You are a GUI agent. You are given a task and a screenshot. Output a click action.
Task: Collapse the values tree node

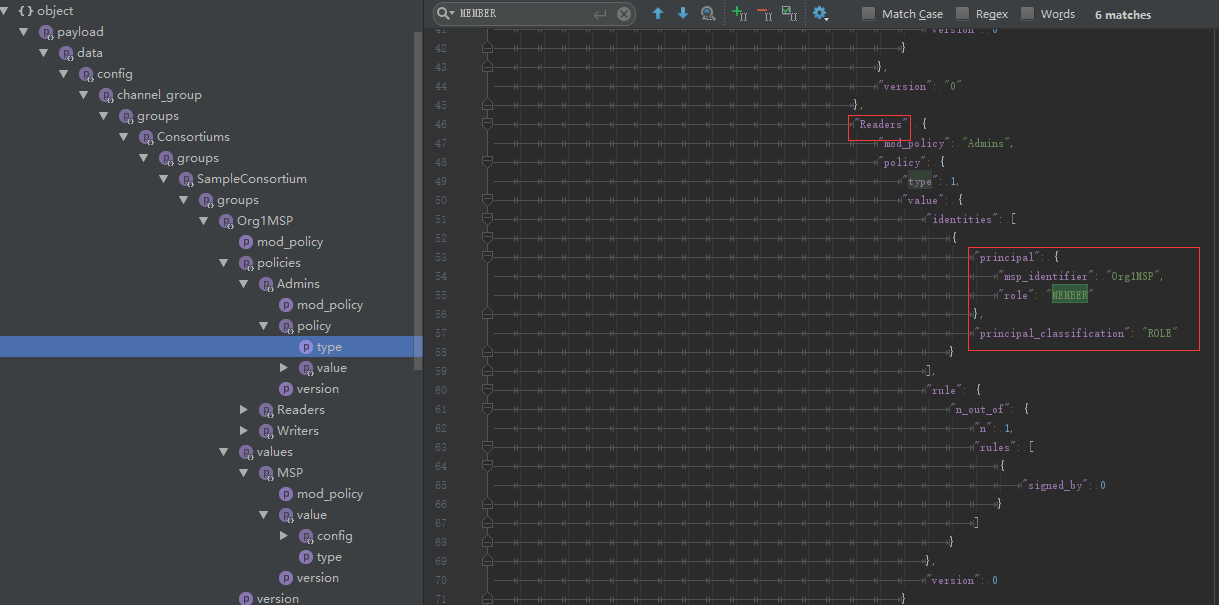224,452
